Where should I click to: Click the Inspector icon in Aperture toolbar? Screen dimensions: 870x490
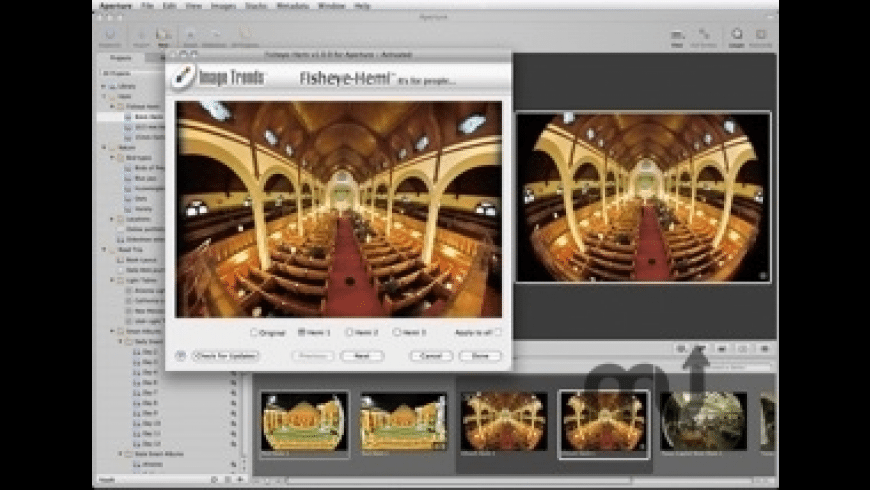pyautogui.click(x=109, y=35)
